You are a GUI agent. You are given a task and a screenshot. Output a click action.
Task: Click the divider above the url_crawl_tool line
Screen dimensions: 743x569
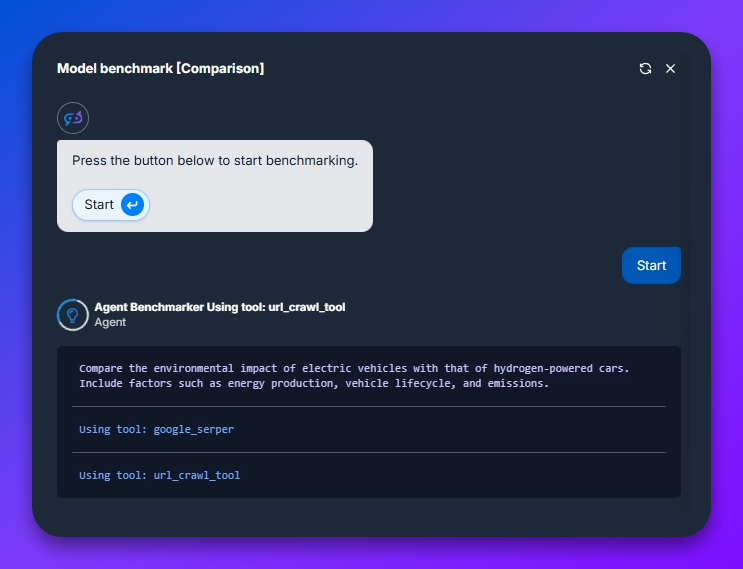pyautogui.click(x=368, y=453)
